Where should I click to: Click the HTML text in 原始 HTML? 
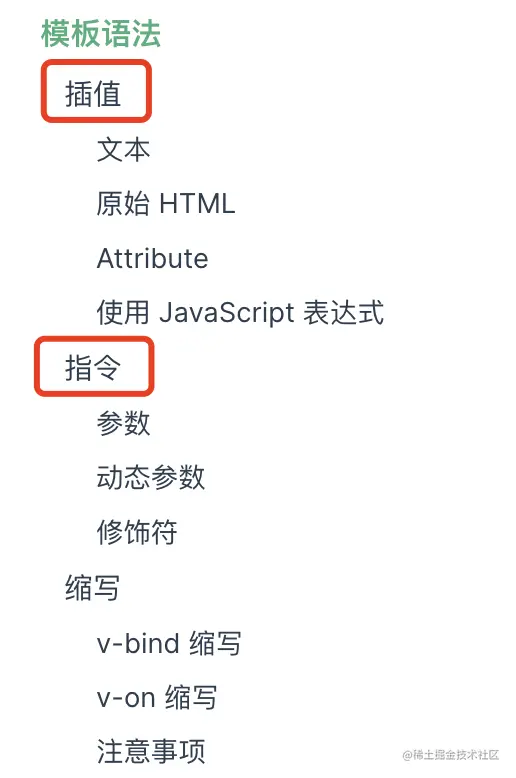pos(197,203)
